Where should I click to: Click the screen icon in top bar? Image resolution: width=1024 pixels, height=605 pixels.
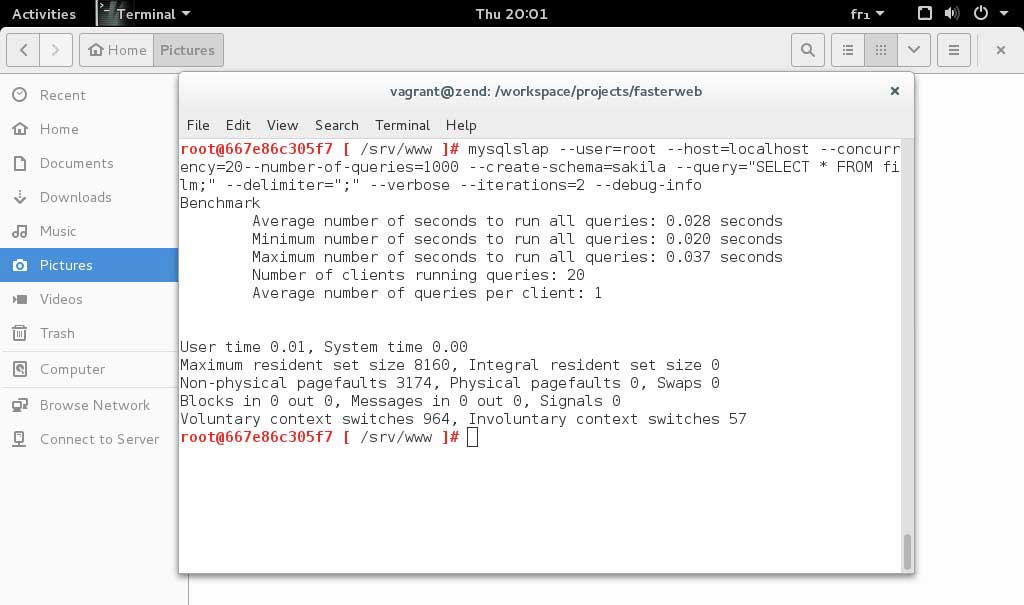point(925,13)
